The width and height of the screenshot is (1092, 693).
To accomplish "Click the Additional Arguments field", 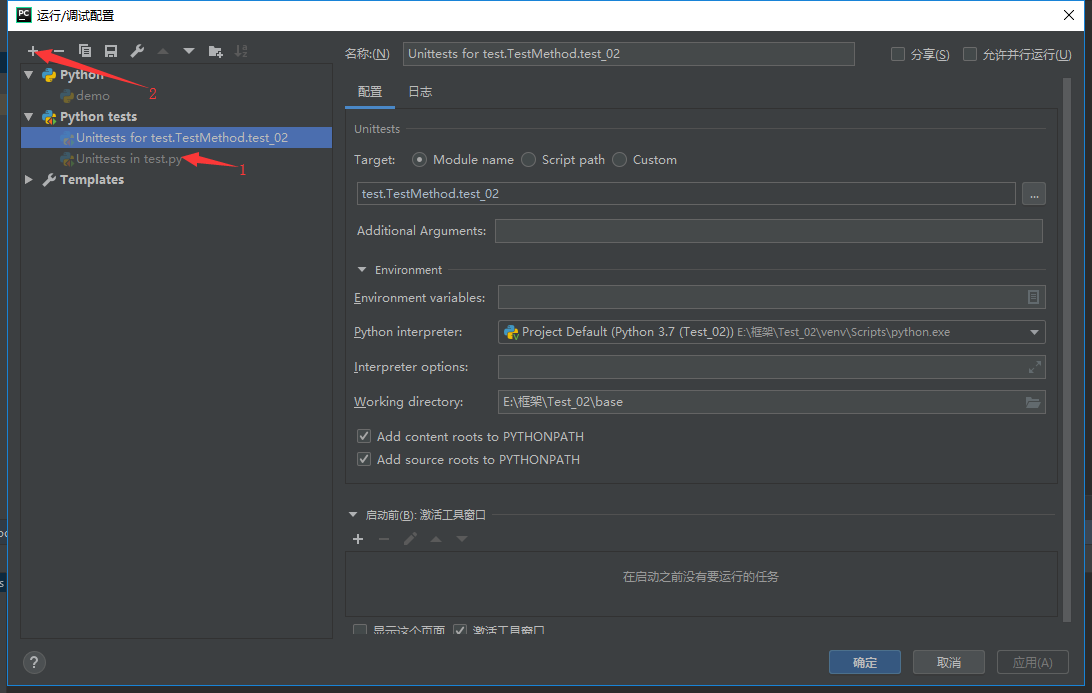I will [769, 231].
